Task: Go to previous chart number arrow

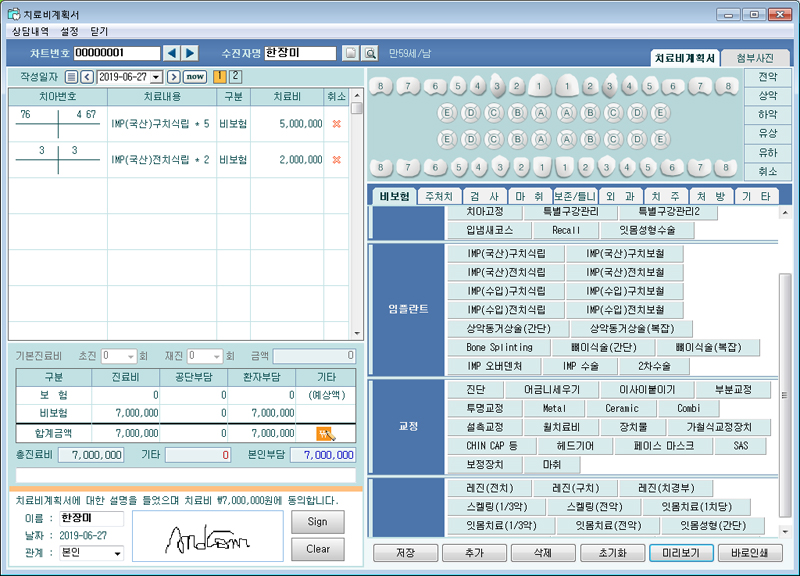Action: [x=171, y=53]
